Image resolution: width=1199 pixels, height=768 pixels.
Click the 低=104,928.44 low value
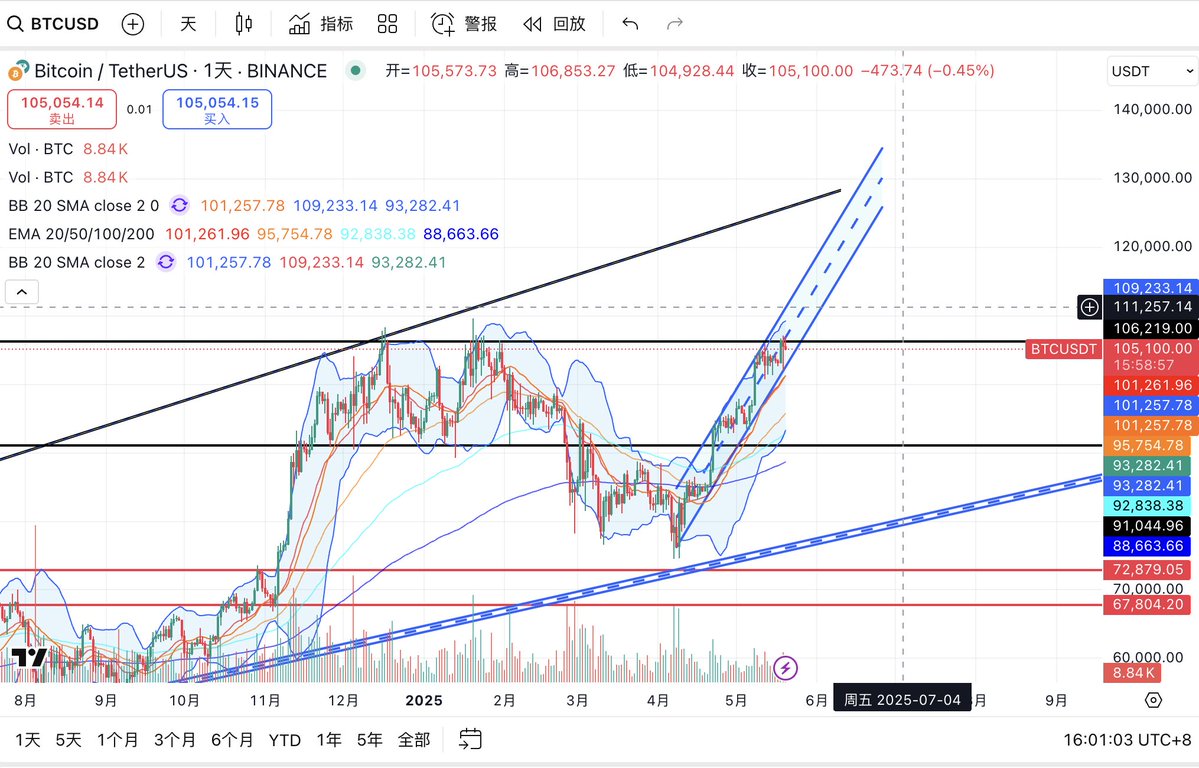coord(678,70)
